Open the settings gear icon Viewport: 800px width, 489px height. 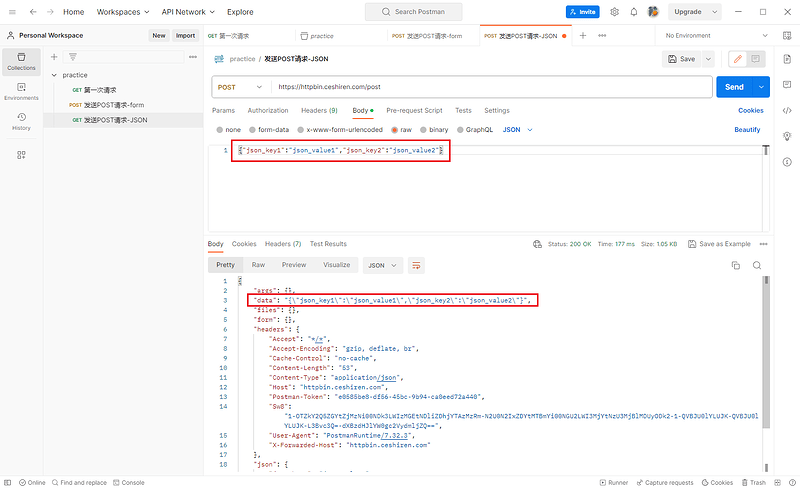pyautogui.click(x=614, y=12)
